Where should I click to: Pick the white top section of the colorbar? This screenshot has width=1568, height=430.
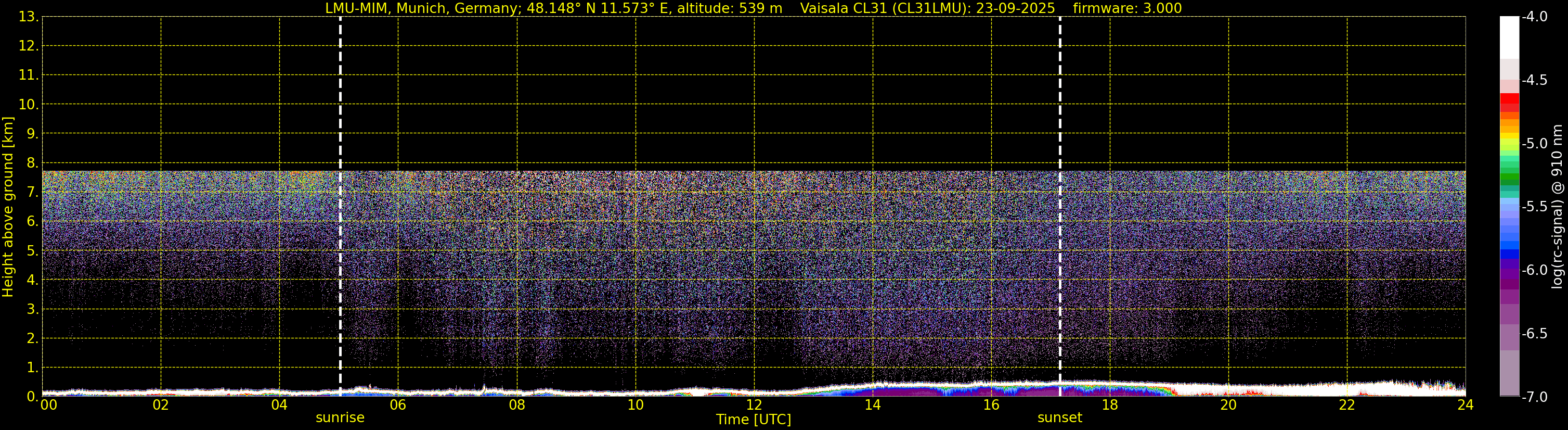coord(1509,36)
